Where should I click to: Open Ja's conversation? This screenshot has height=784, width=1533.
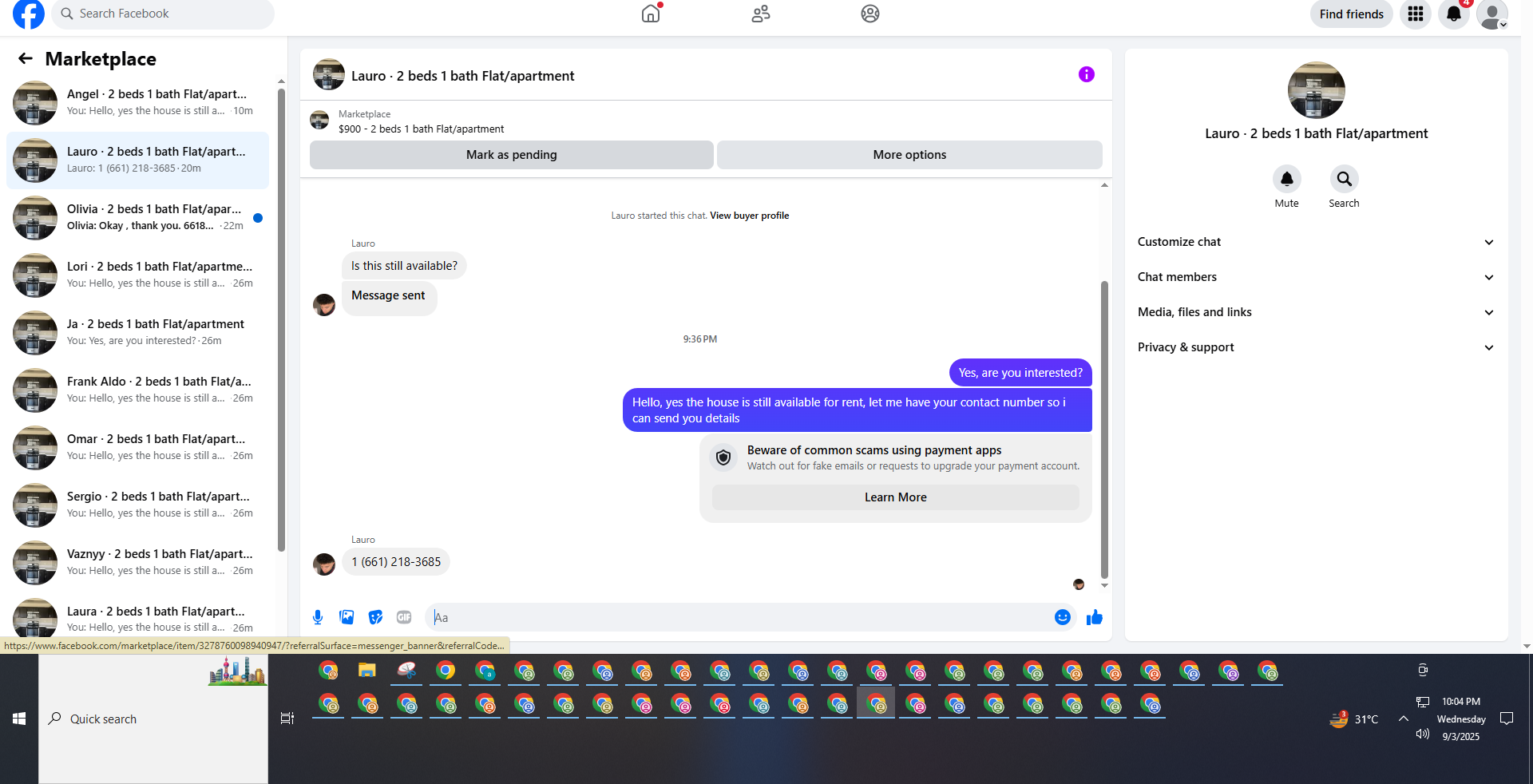click(137, 333)
